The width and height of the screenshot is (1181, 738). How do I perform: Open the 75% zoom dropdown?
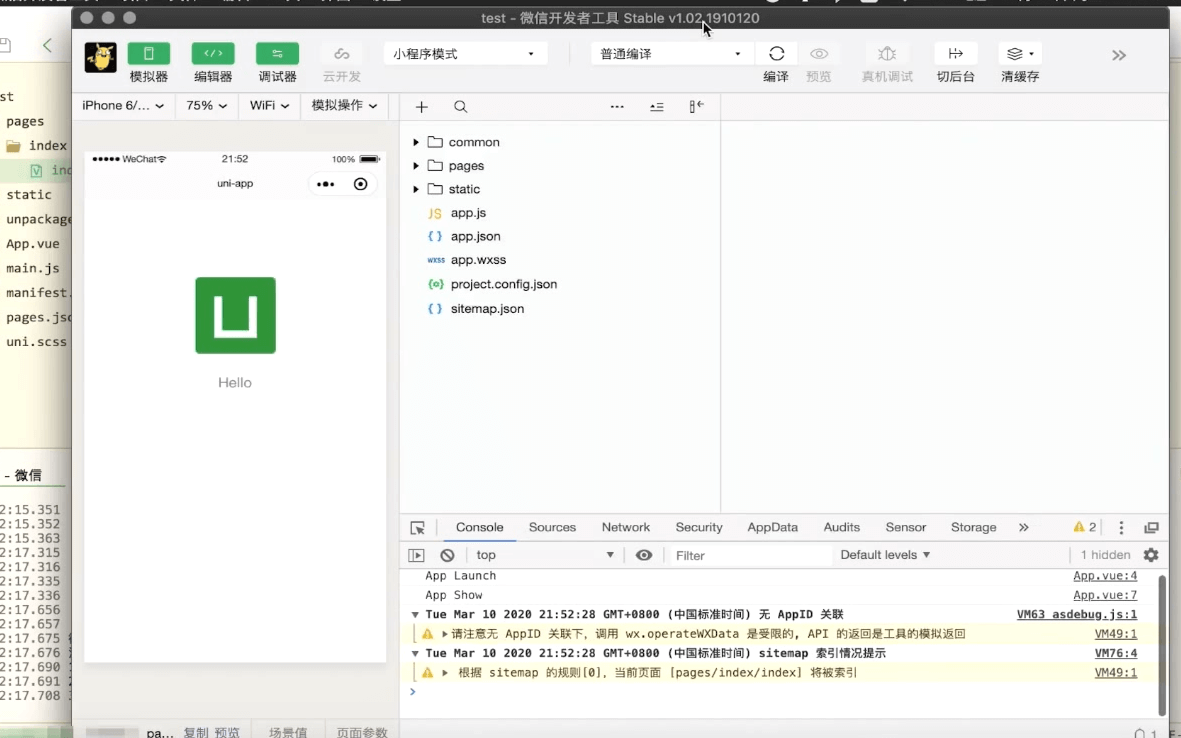click(206, 105)
